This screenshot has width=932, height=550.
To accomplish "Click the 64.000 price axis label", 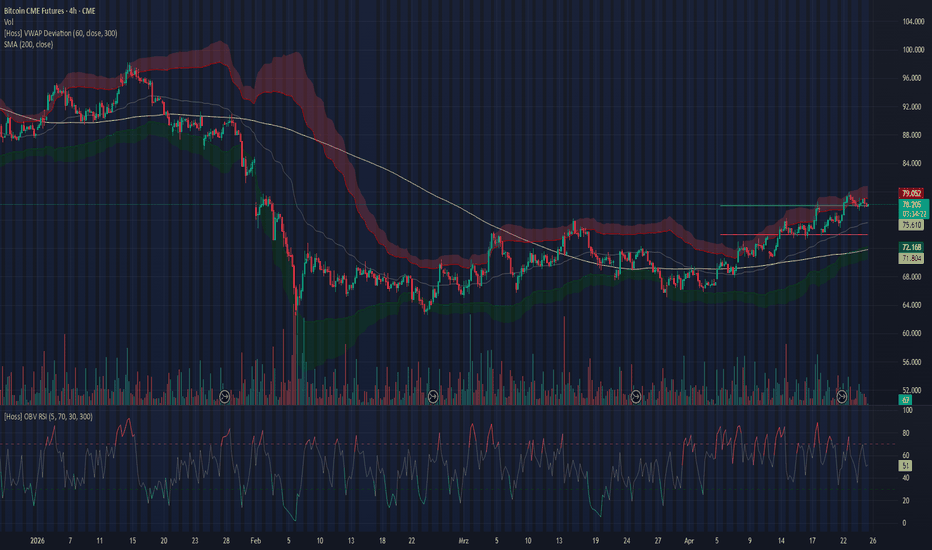I will 913,306.
